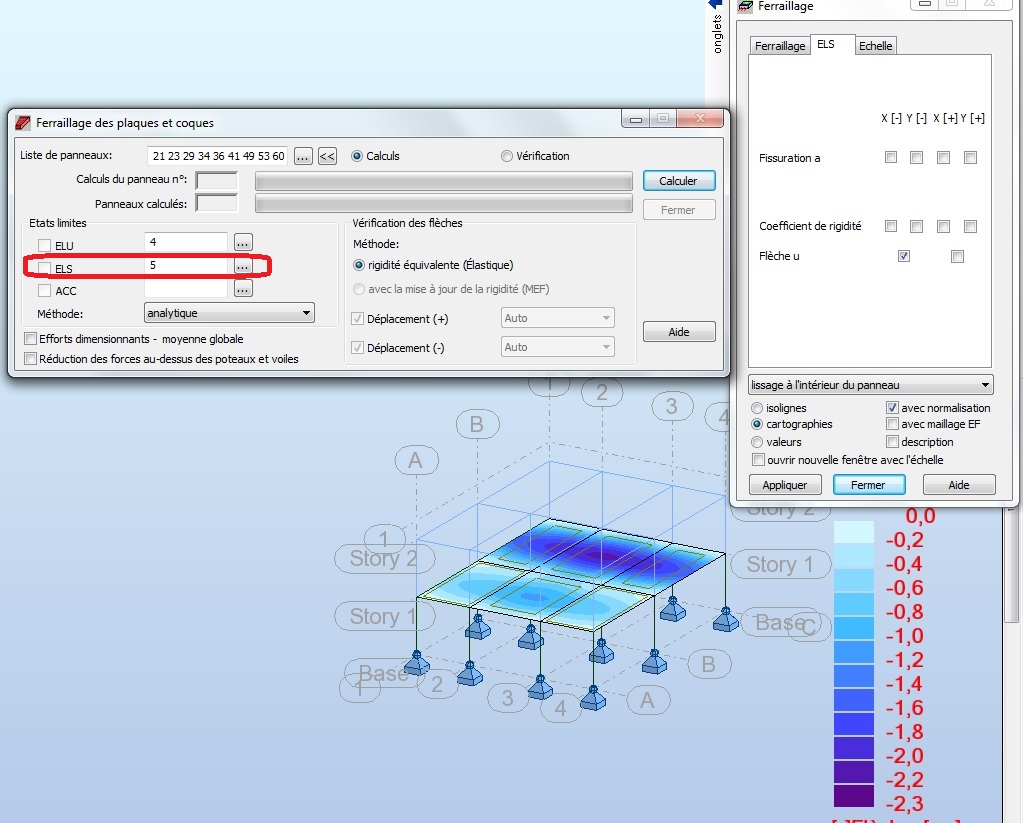This screenshot has width=1023, height=823.
Task: Uncheck the Flèche u checkbox
Action: pos(903,256)
